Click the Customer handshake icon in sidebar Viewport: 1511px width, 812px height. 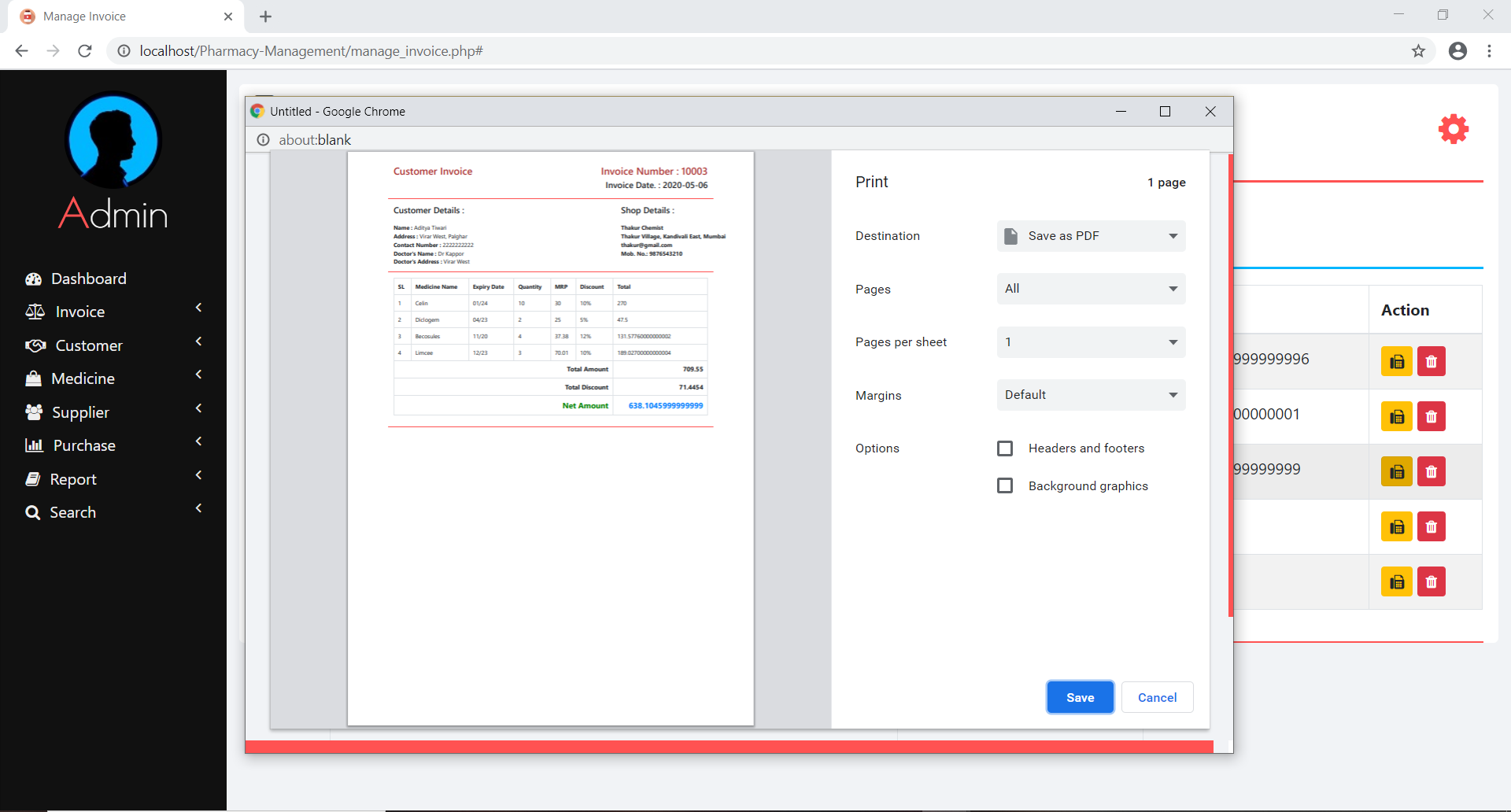(35, 345)
